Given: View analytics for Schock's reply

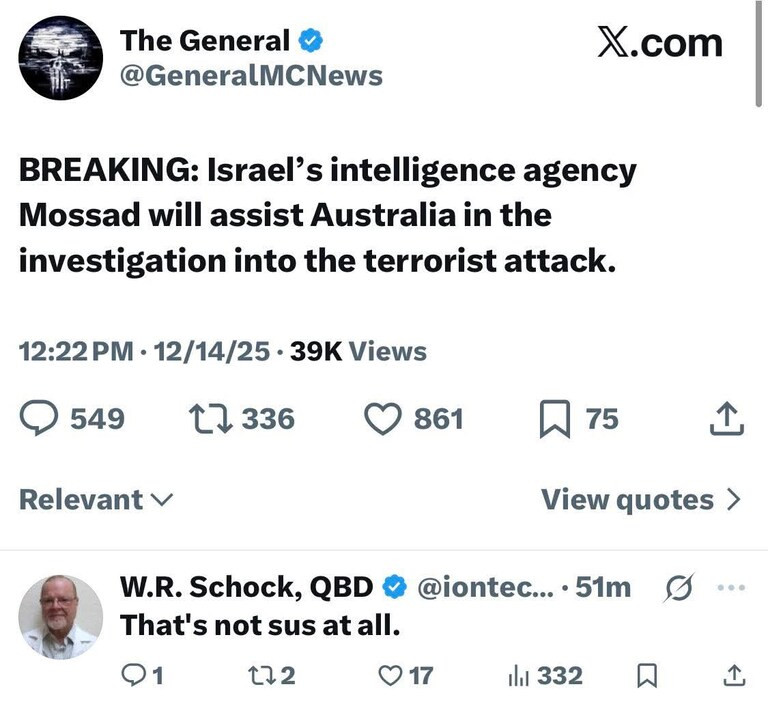Looking at the screenshot, I should tap(520, 676).
